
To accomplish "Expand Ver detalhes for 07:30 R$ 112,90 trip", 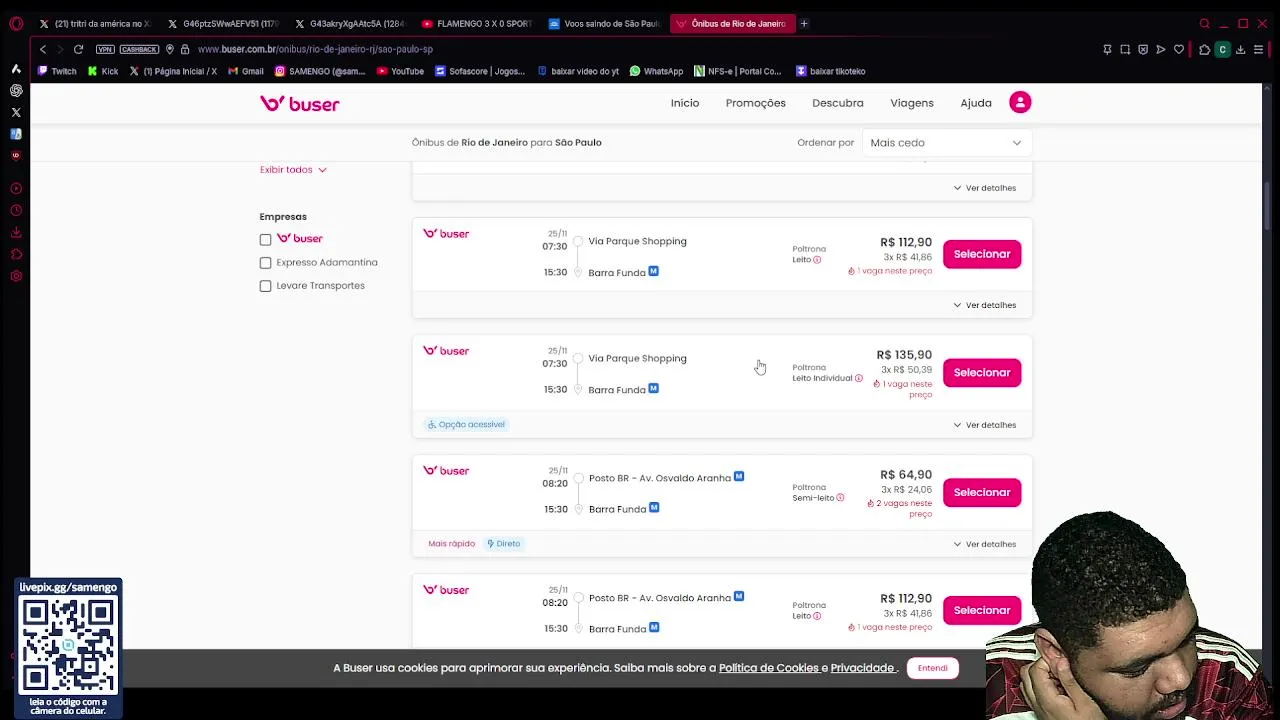I will coord(984,305).
